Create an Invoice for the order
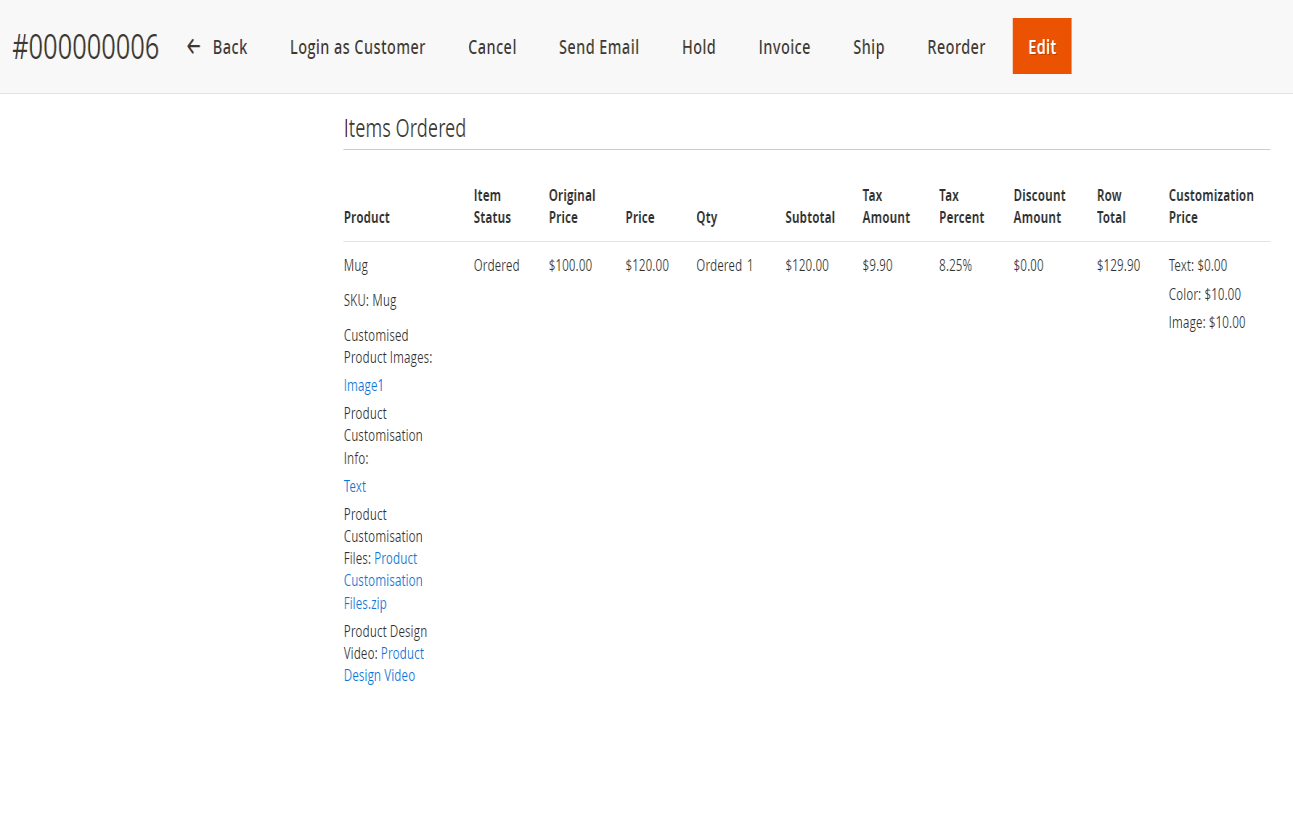The height and width of the screenshot is (817, 1293). click(x=784, y=47)
